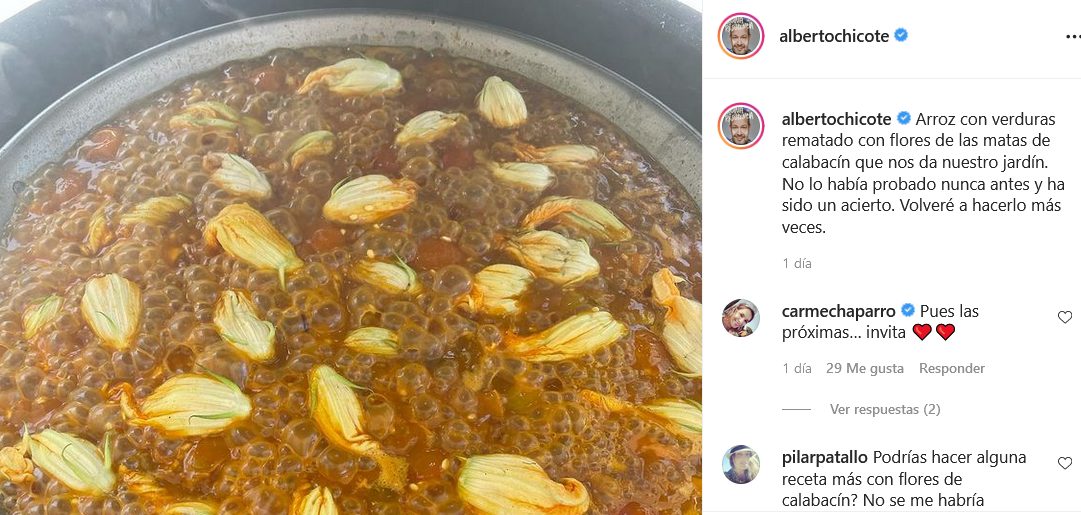Click the "1 día" timestamp on carmechaparro's comment
The height and width of the screenshot is (515, 1081).
point(797,368)
